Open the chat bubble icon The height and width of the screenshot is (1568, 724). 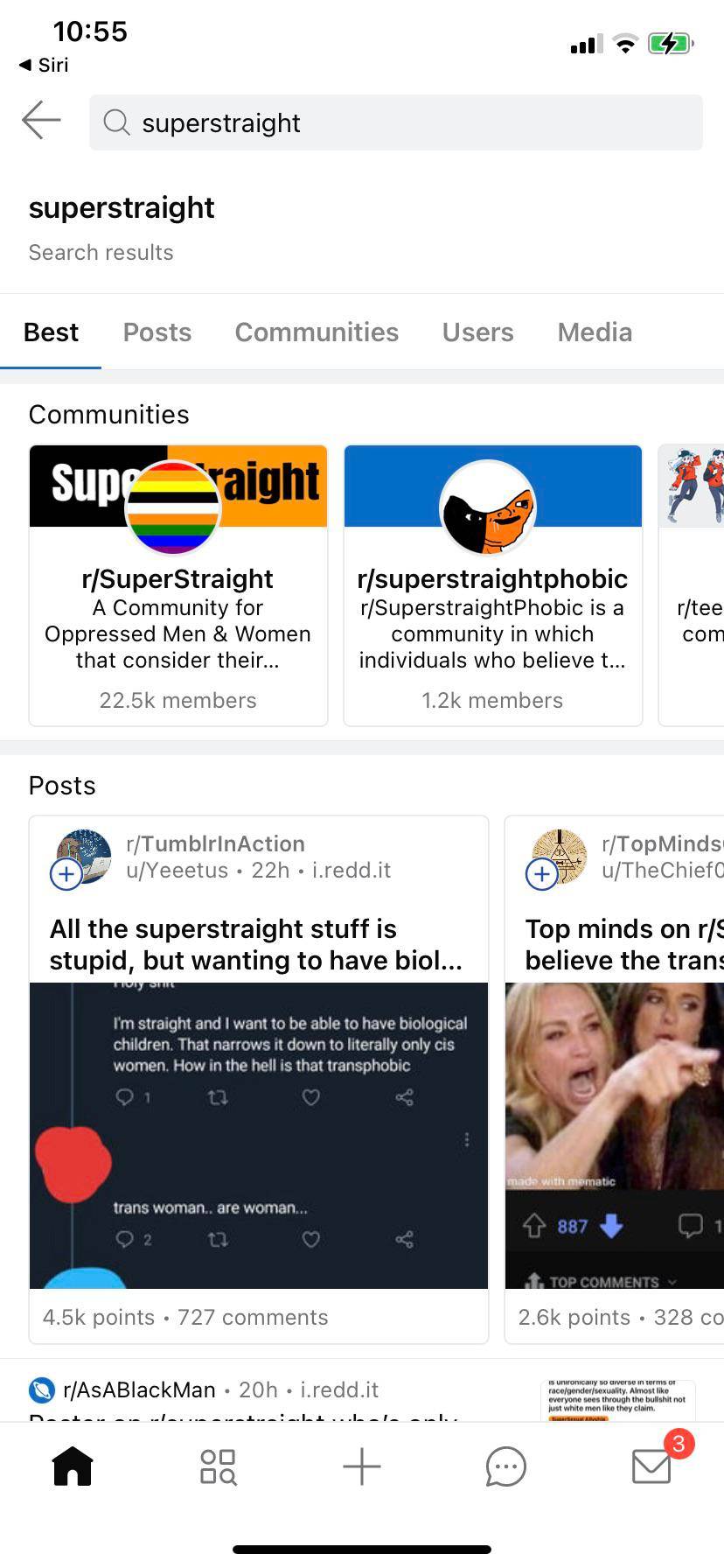[x=506, y=1466]
